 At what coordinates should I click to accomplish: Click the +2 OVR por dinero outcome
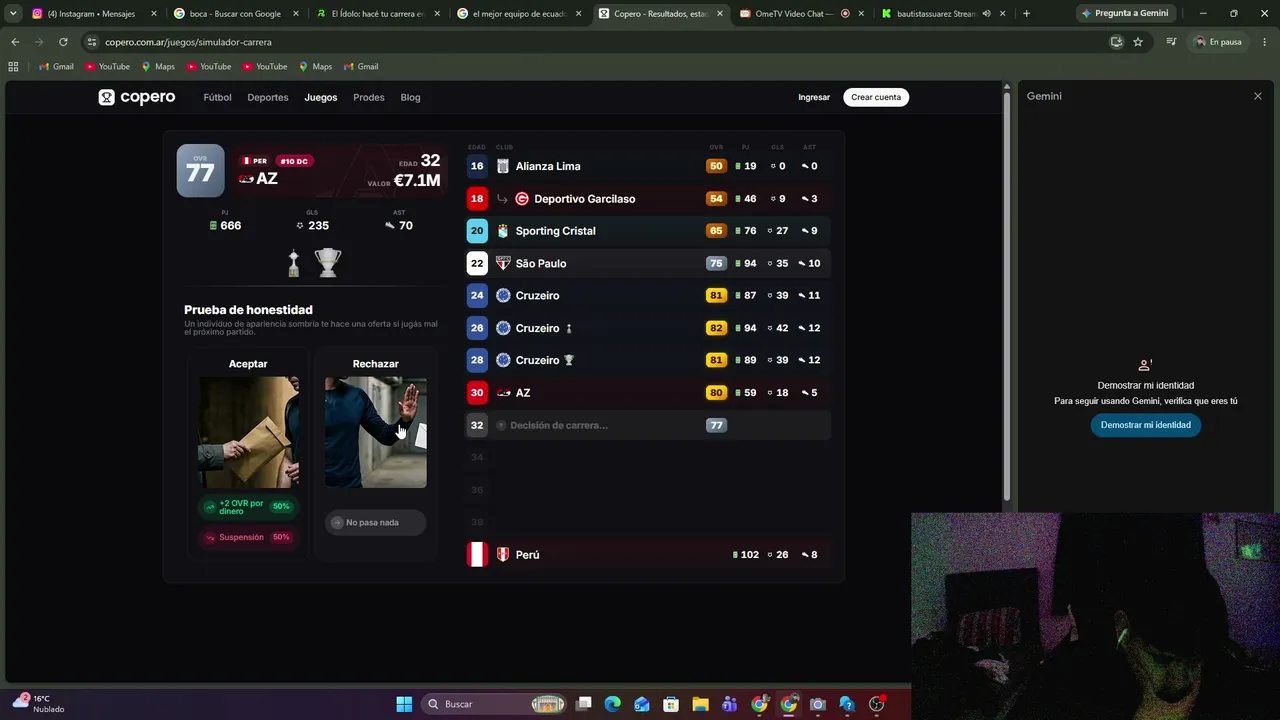pyautogui.click(x=247, y=507)
